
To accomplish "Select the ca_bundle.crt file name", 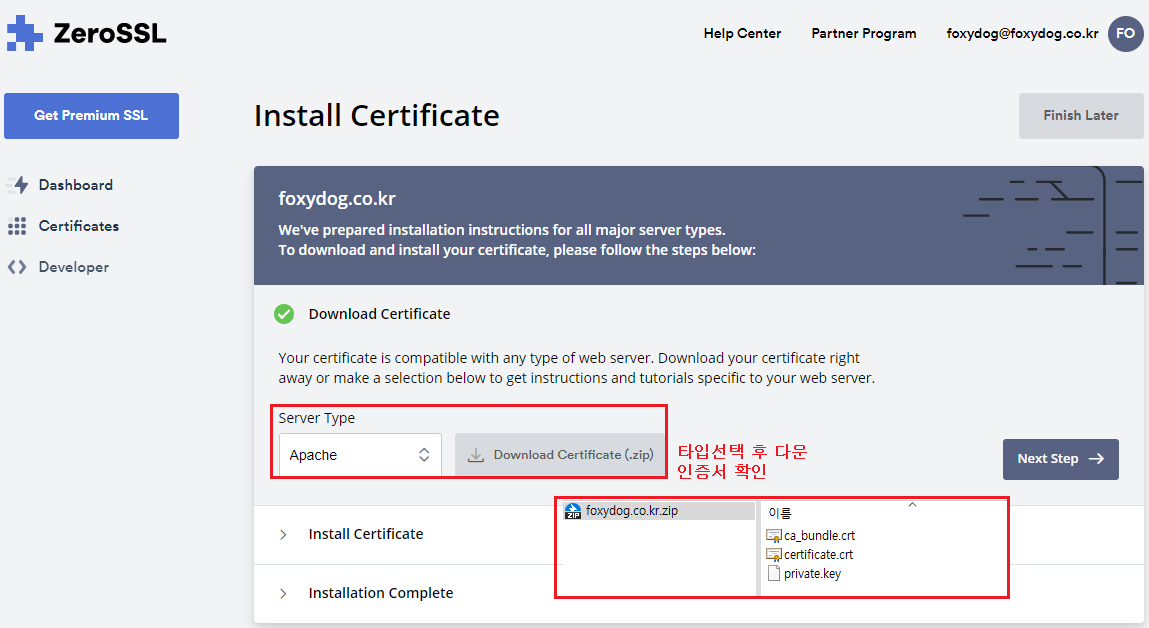I will tap(819, 536).
